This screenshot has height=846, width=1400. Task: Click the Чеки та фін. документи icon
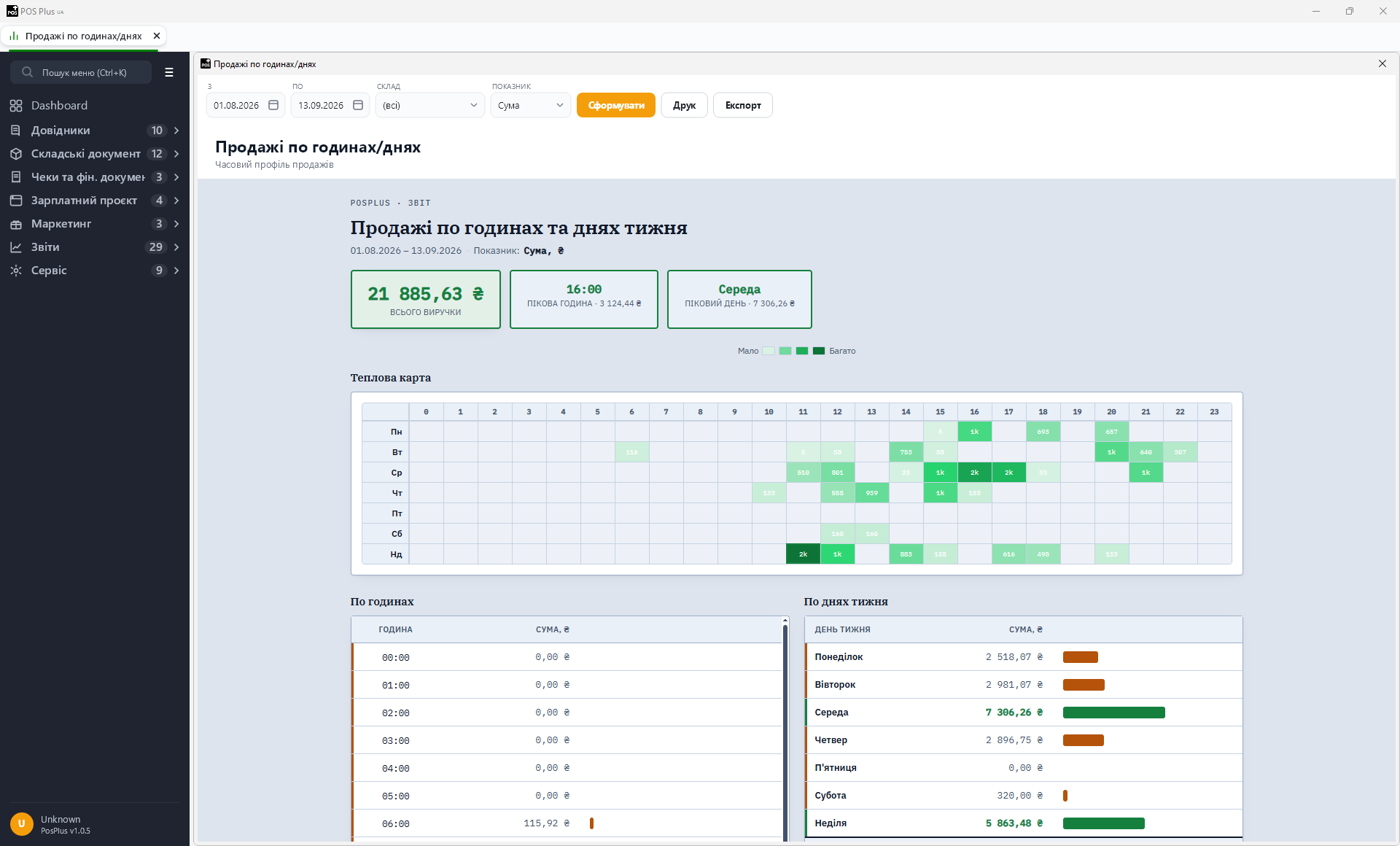16,177
